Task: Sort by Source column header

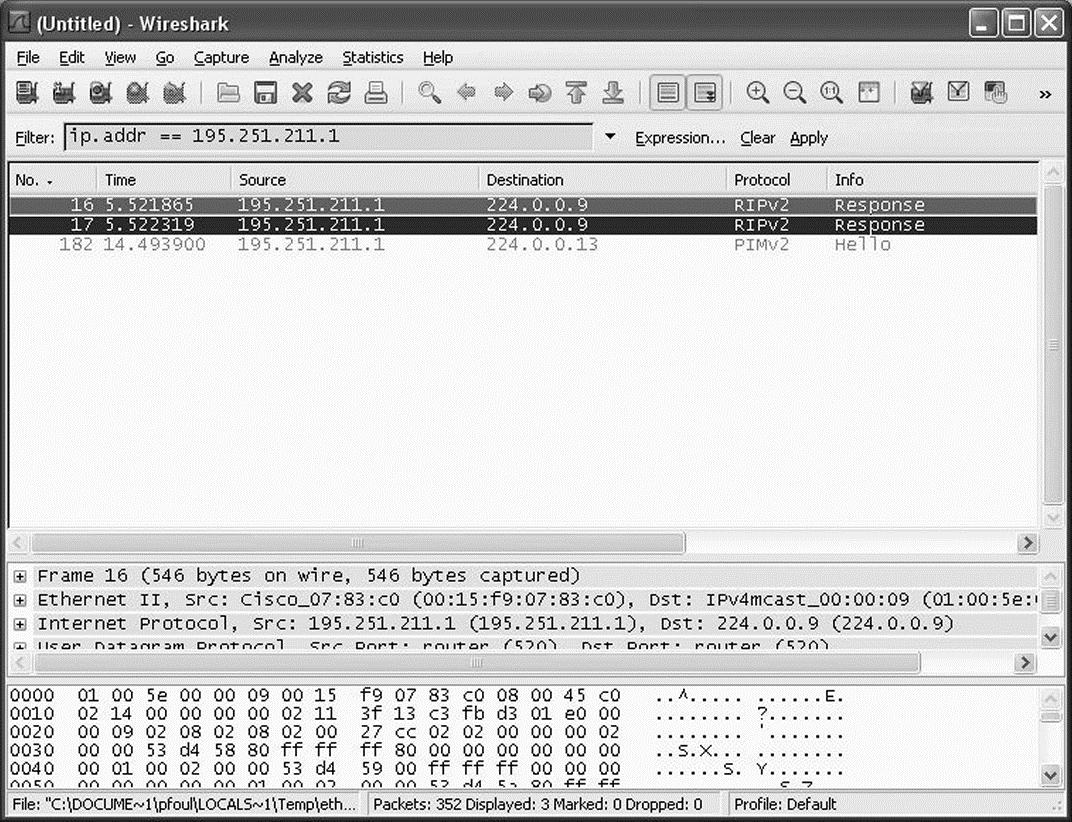Action: click(x=355, y=180)
